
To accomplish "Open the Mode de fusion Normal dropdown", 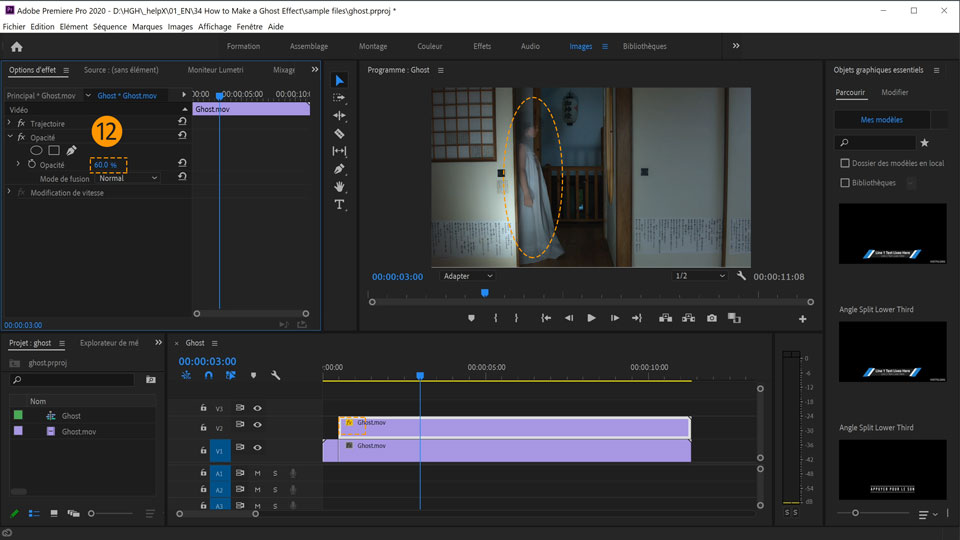I will [x=128, y=179].
